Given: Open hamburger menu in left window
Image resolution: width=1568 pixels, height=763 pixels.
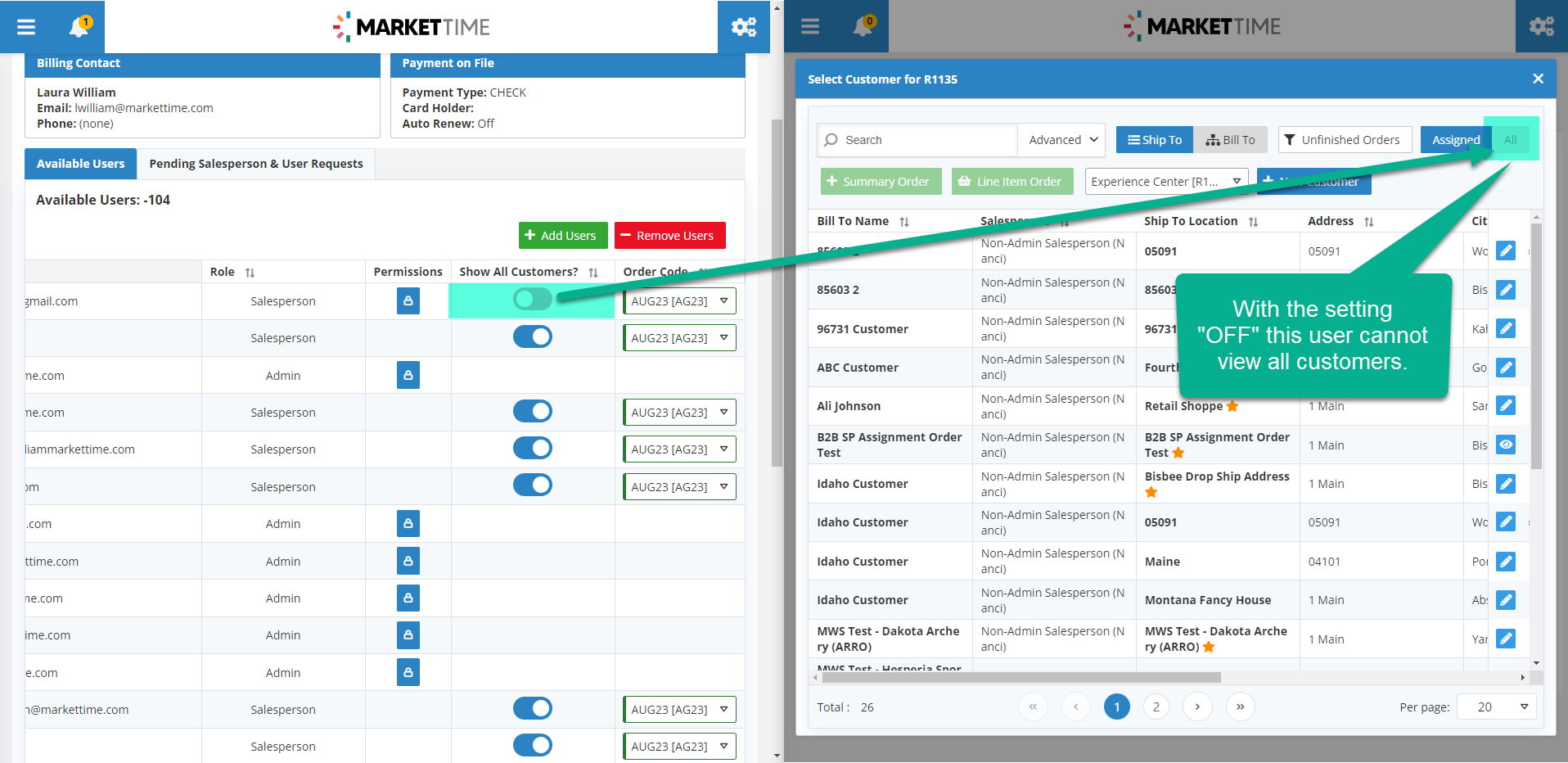Looking at the screenshot, I should [26, 27].
